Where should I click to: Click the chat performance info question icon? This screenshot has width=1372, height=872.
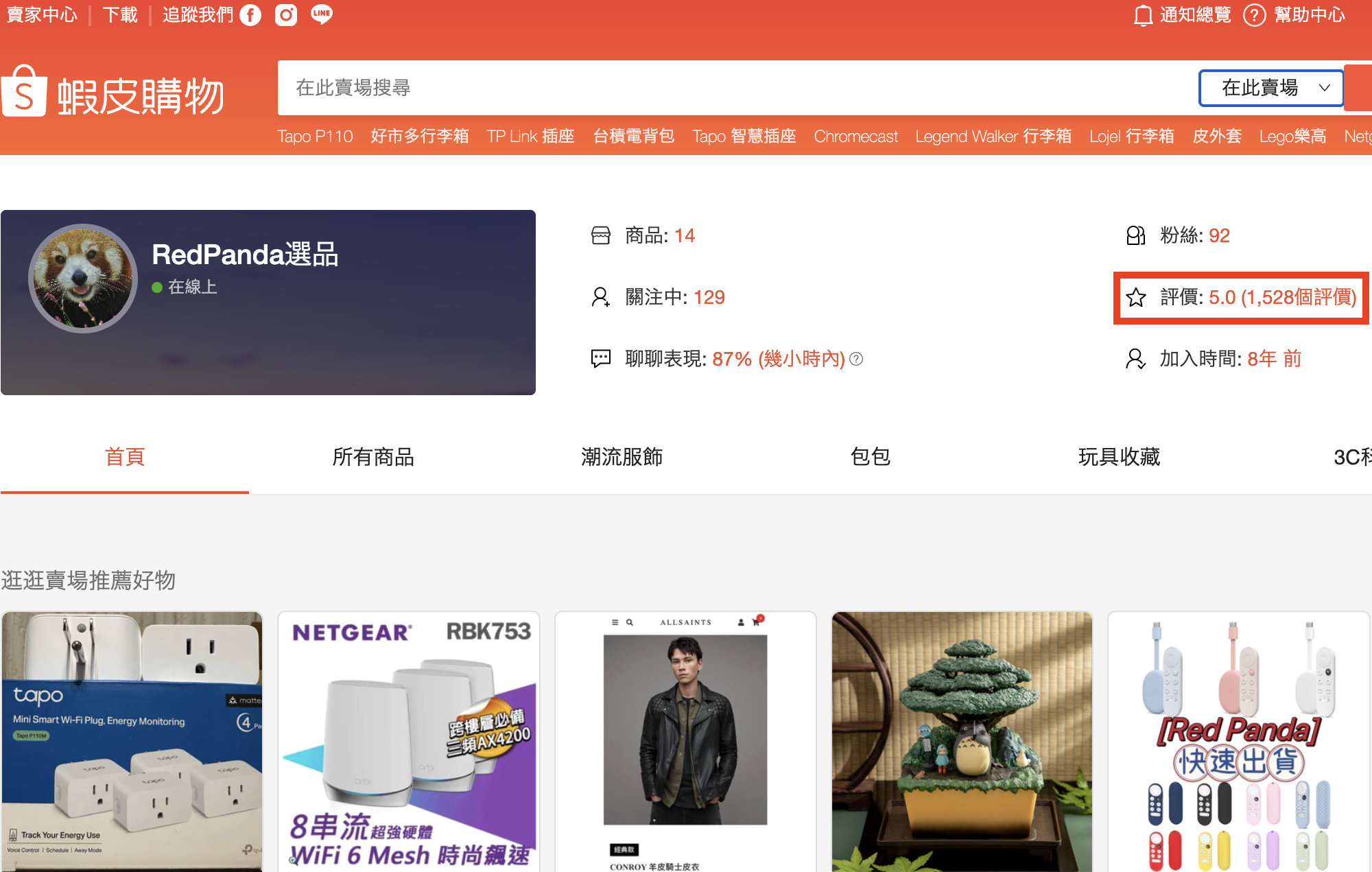(856, 359)
